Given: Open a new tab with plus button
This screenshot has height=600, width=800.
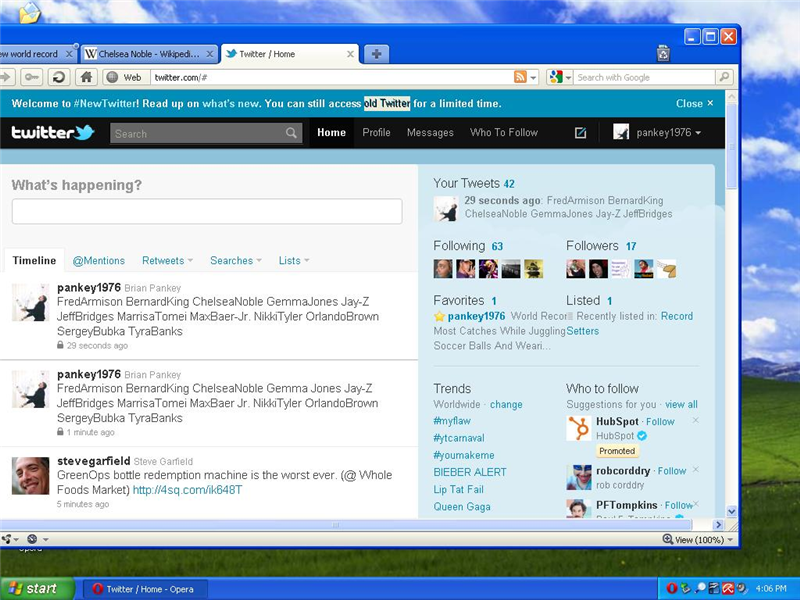Looking at the screenshot, I should pos(377,54).
